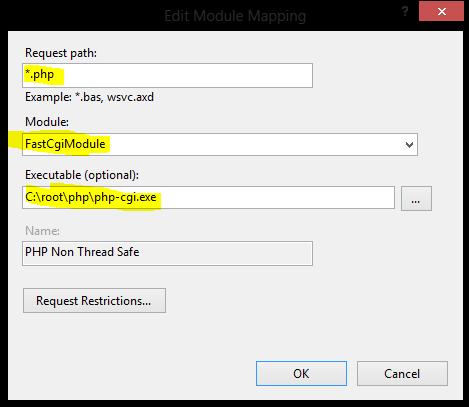469x407 pixels.
Task: Click empty space inside Request path box
Action: click(187, 75)
